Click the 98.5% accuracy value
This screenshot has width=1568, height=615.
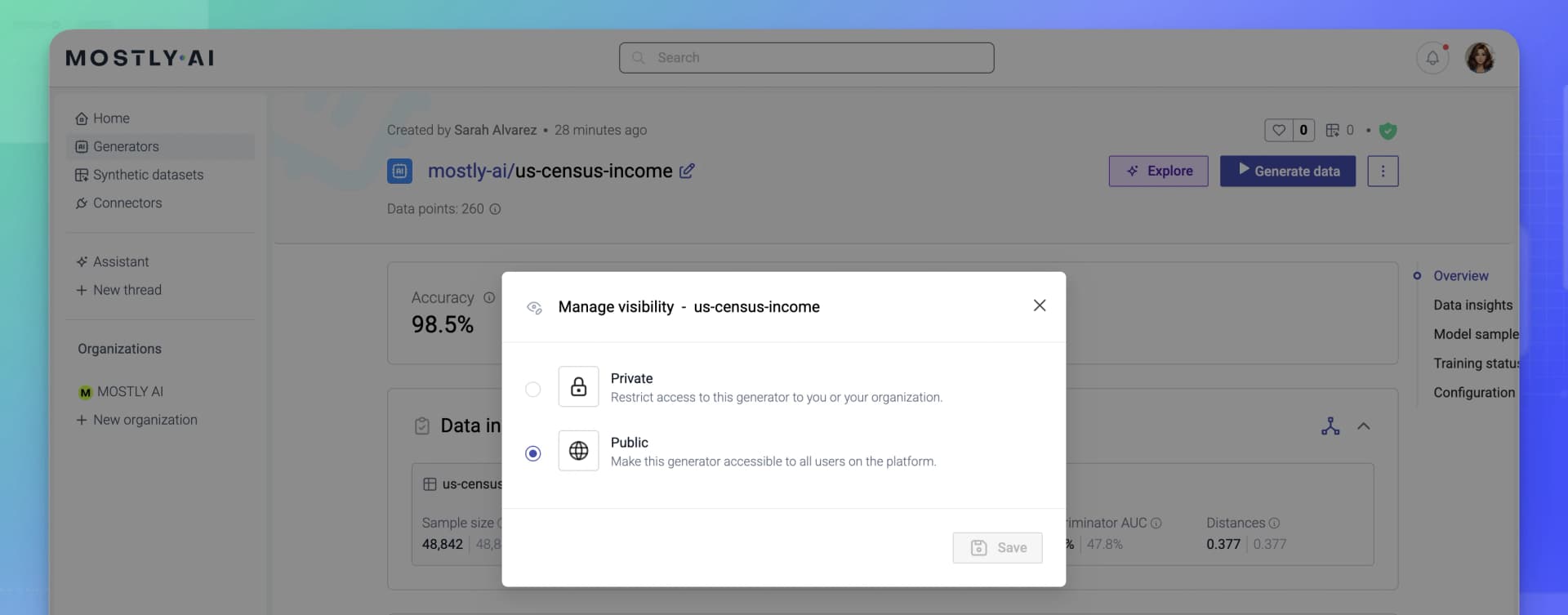click(442, 325)
